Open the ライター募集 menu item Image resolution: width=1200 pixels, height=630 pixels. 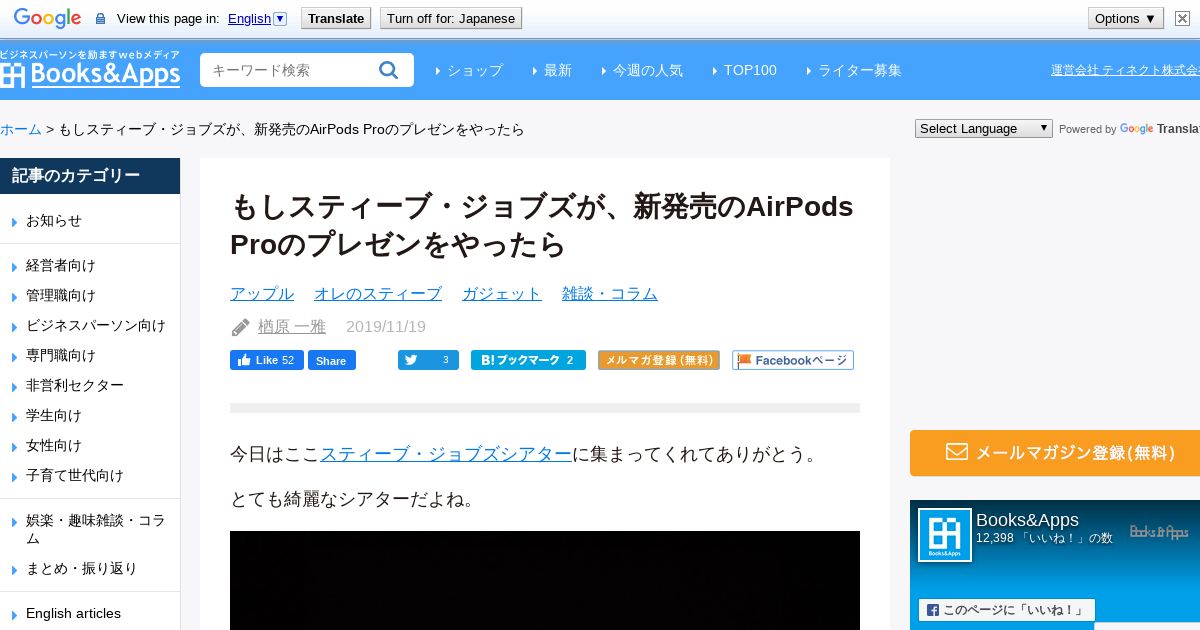pyautogui.click(x=854, y=70)
